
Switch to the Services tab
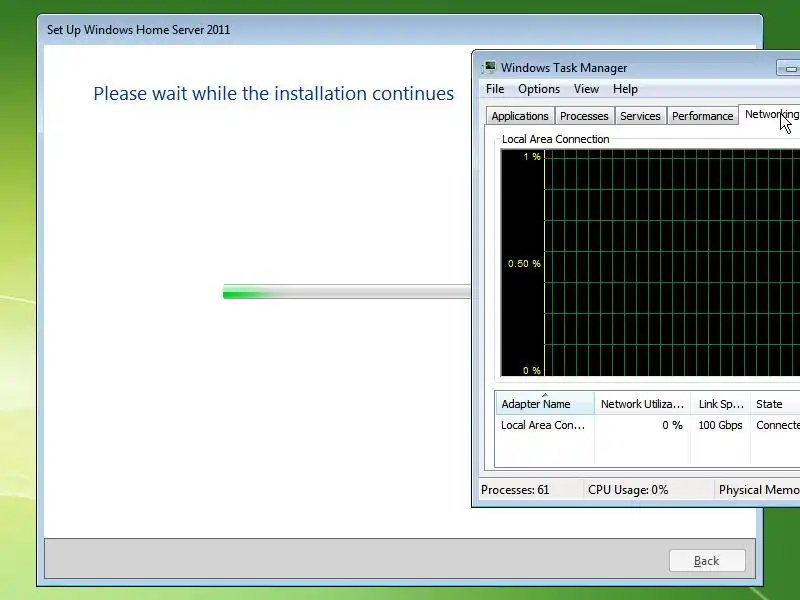tap(640, 116)
